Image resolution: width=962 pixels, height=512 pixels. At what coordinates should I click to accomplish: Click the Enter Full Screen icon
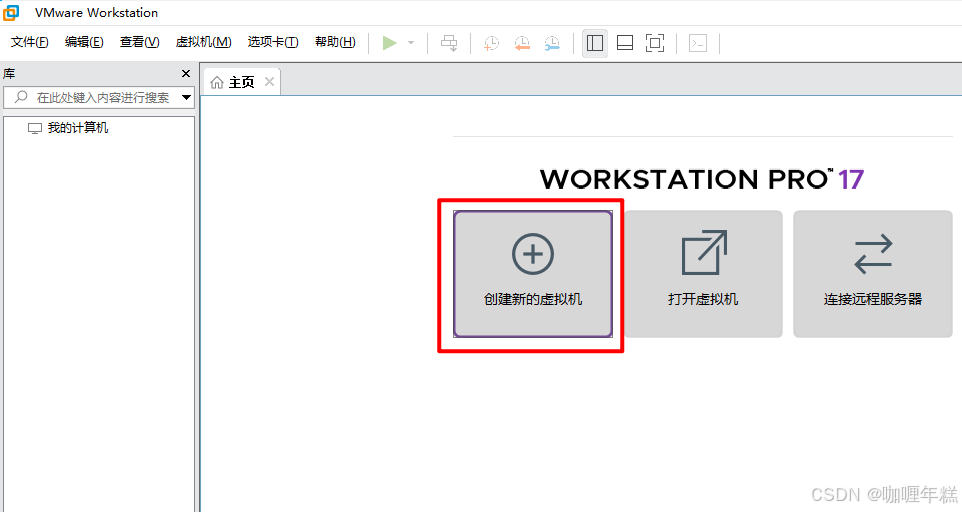pyautogui.click(x=655, y=43)
